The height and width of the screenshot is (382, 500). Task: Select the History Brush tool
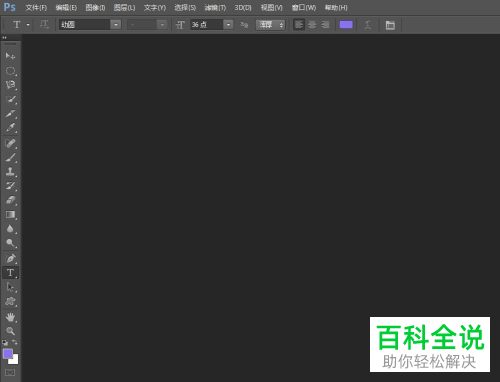[x=10, y=186]
